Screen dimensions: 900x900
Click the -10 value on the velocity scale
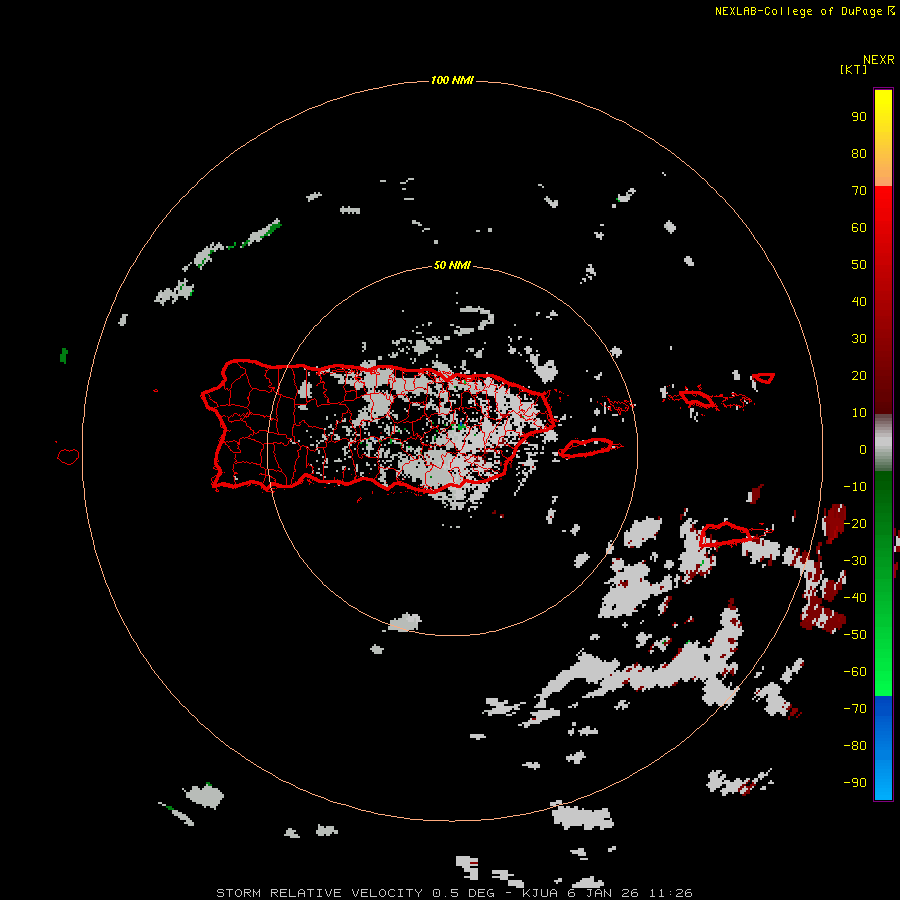[855, 487]
